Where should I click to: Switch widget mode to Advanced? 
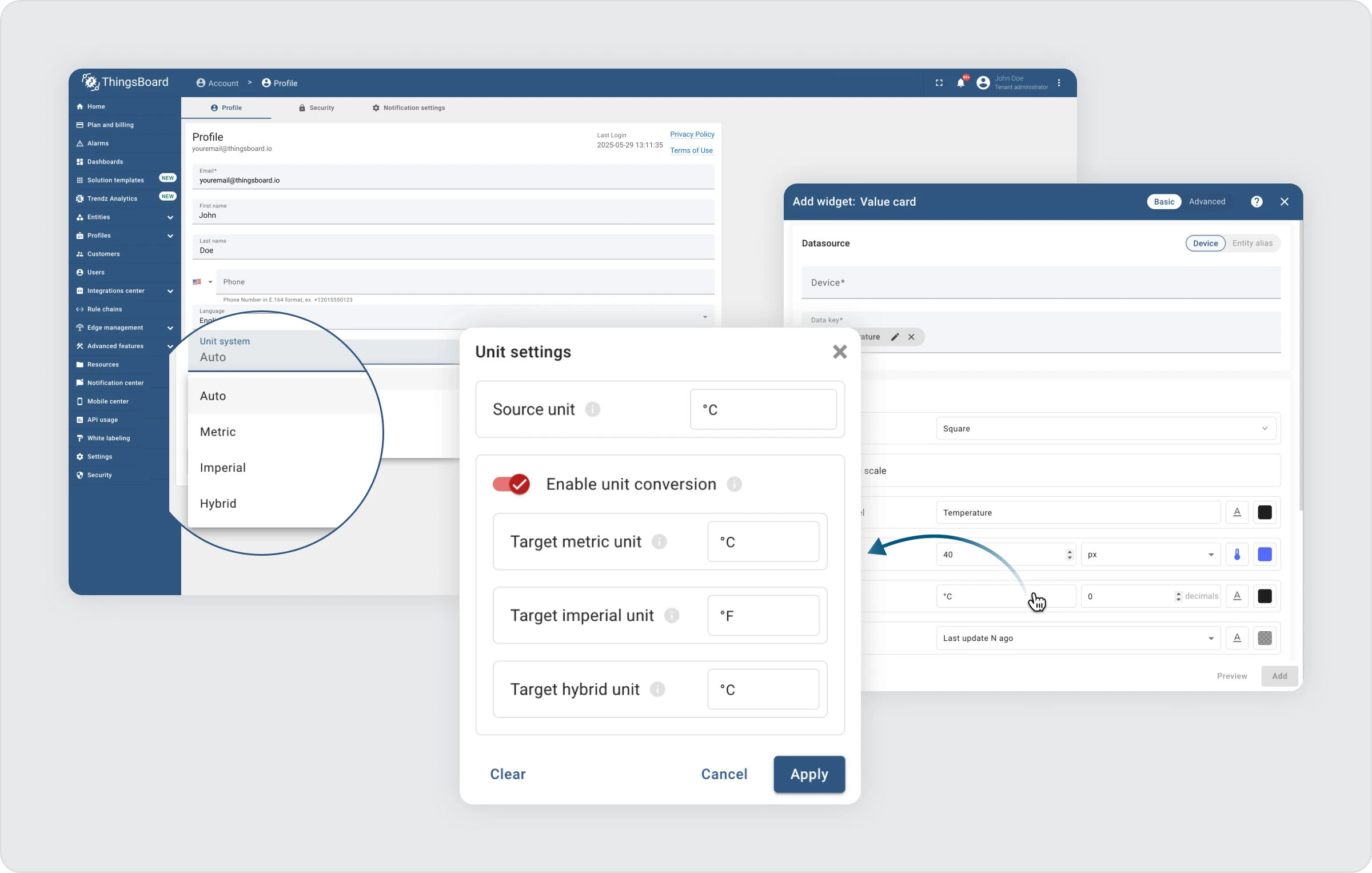1207,202
